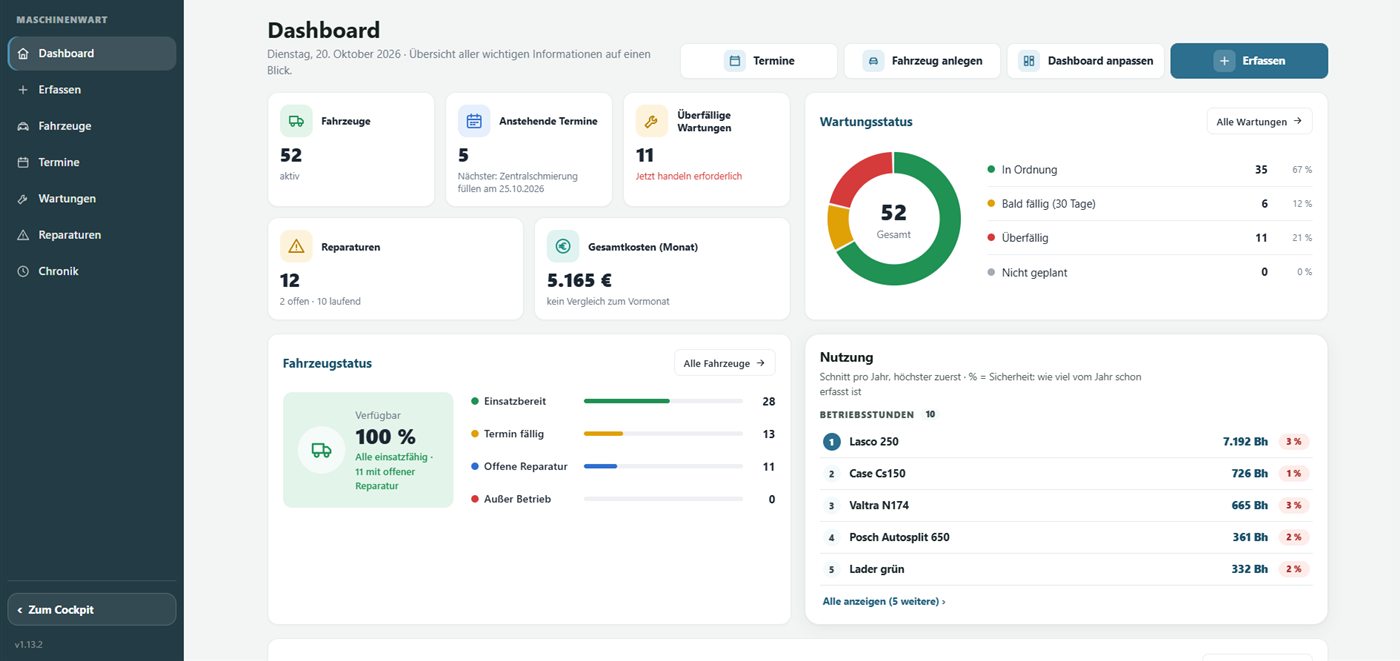Select the Lasco 250 usage row
The height and width of the screenshot is (661, 1400).
pos(1066,441)
